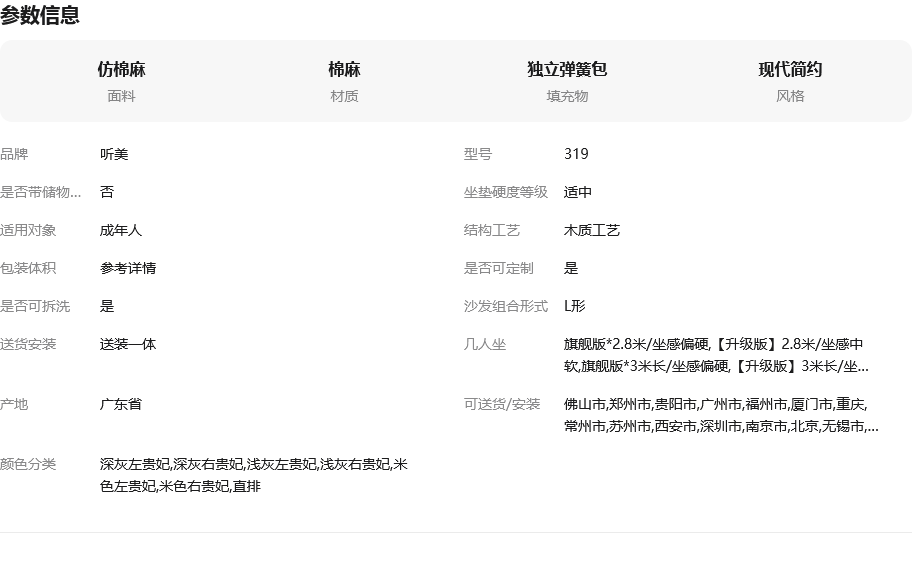
Task: Expand the truncated deliverable cities list
Action: (721, 415)
